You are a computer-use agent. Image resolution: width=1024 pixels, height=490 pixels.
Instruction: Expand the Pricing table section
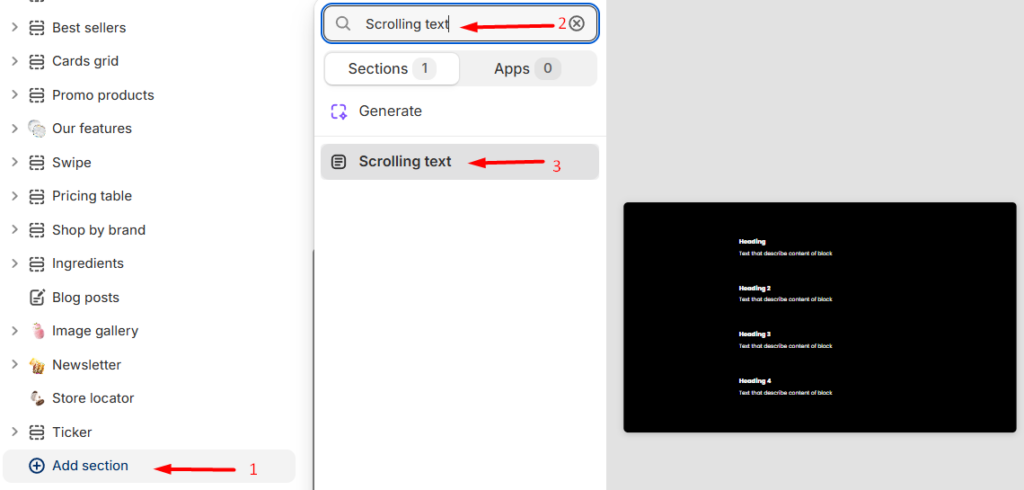coord(14,196)
